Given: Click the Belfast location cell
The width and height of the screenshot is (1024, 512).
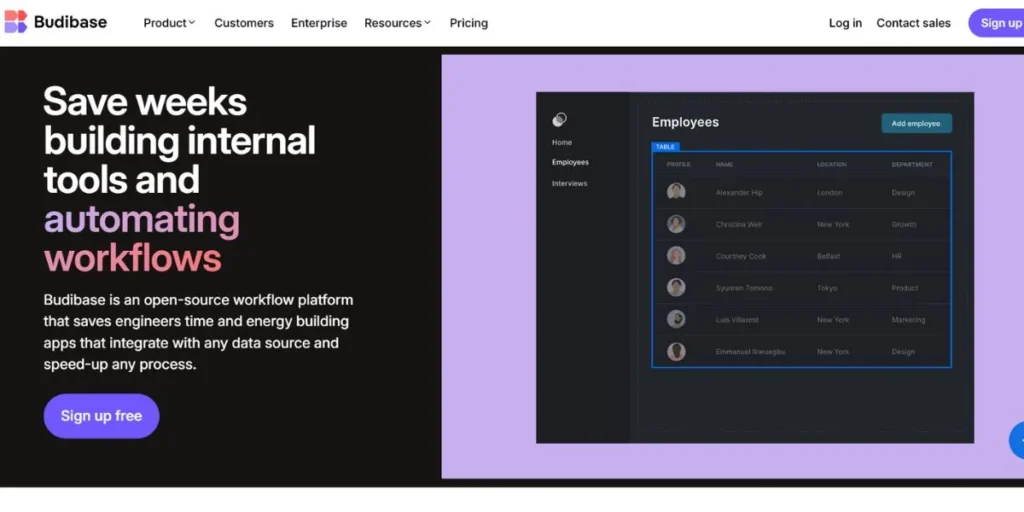Looking at the screenshot, I should click(x=829, y=257).
